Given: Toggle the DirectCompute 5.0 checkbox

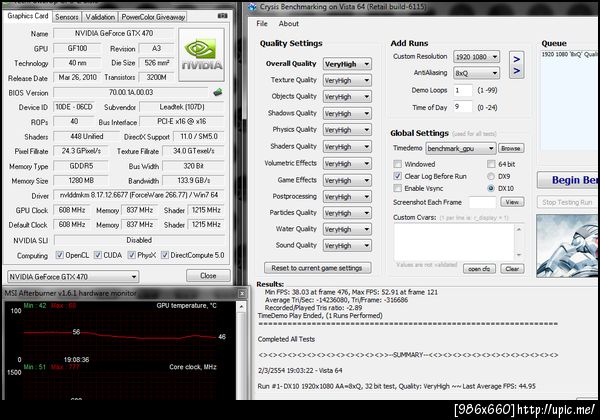Looking at the screenshot, I should click(x=165, y=255).
